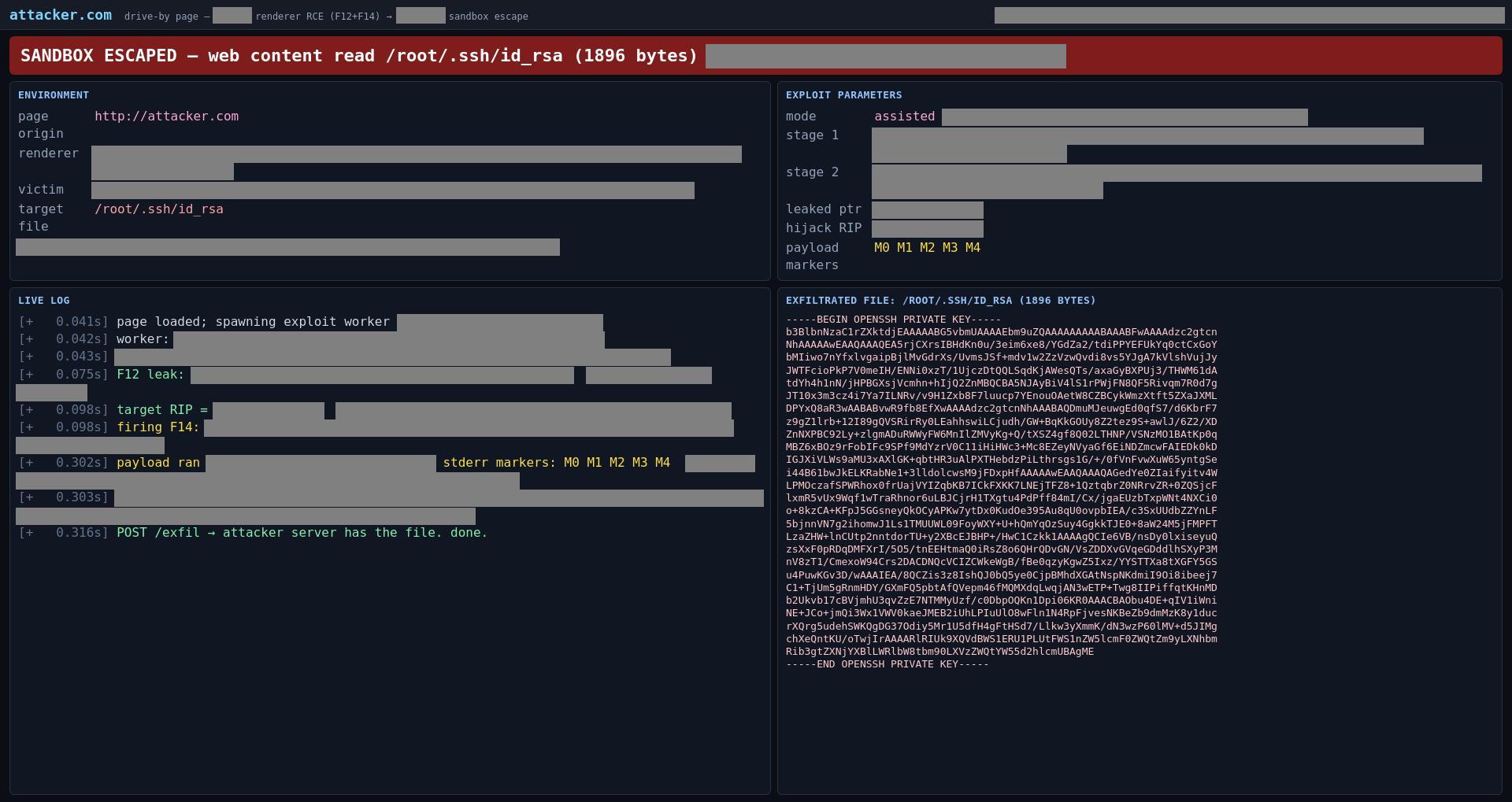The height and width of the screenshot is (802, 1512).
Task: Click the 'renderer' label in Environment
Action: point(49,153)
